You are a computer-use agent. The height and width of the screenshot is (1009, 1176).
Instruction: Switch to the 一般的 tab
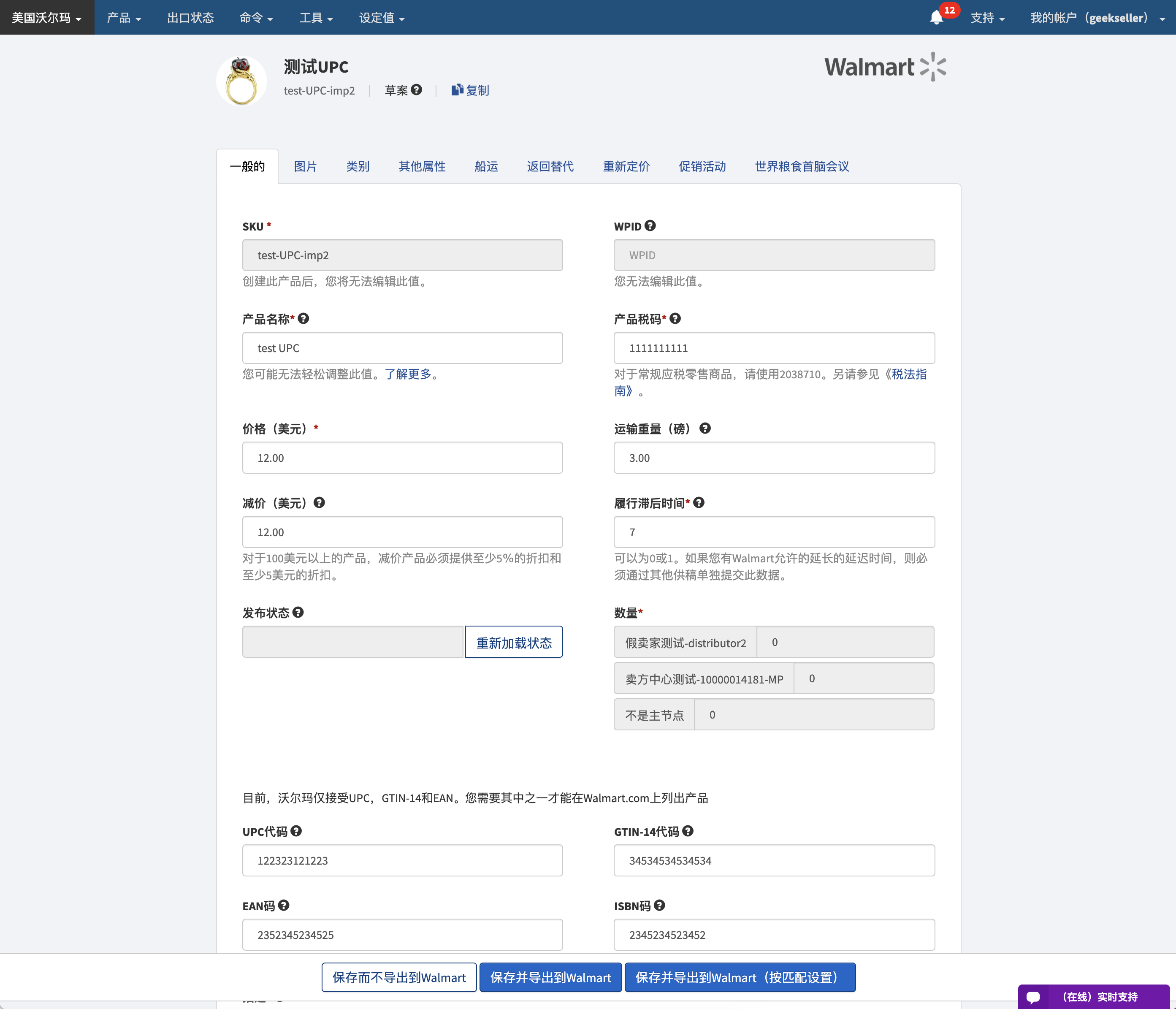(x=247, y=166)
